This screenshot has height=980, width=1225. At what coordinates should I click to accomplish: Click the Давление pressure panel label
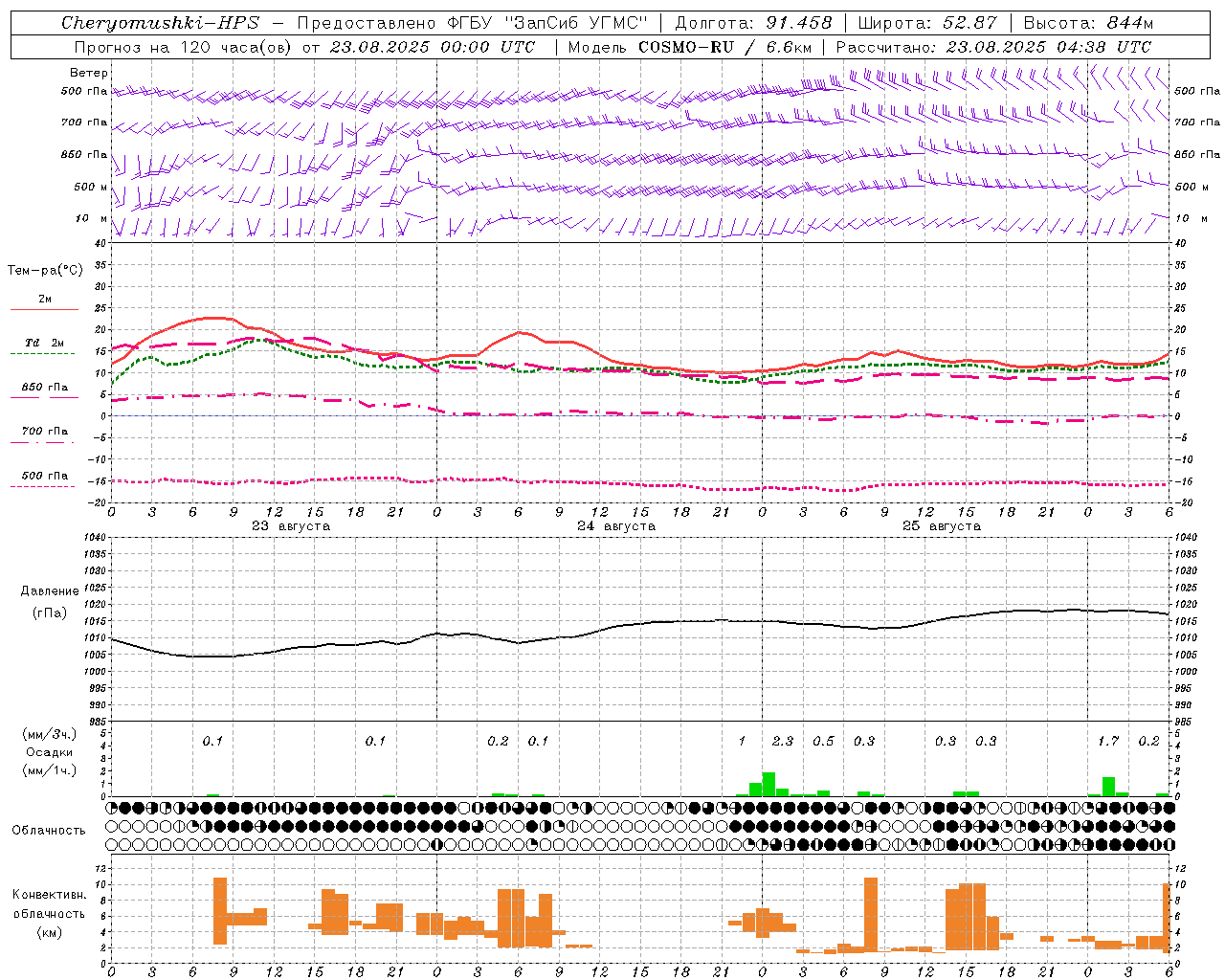click(x=50, y=591)
